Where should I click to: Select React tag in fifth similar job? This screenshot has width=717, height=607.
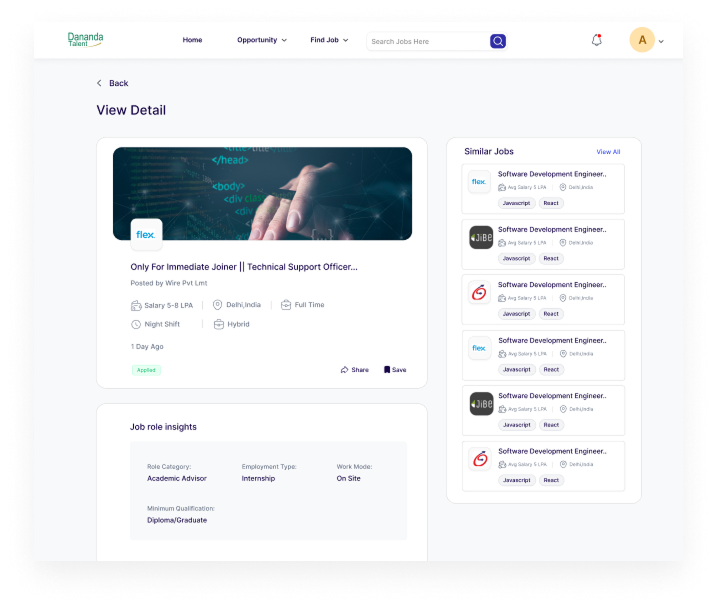pos(551,425)
